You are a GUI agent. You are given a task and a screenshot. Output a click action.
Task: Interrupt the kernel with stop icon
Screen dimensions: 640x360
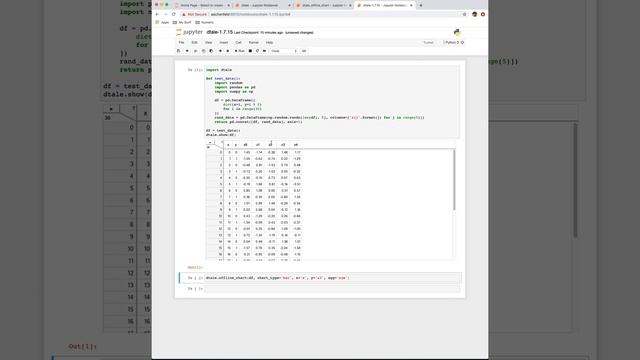tap(250, 51)
